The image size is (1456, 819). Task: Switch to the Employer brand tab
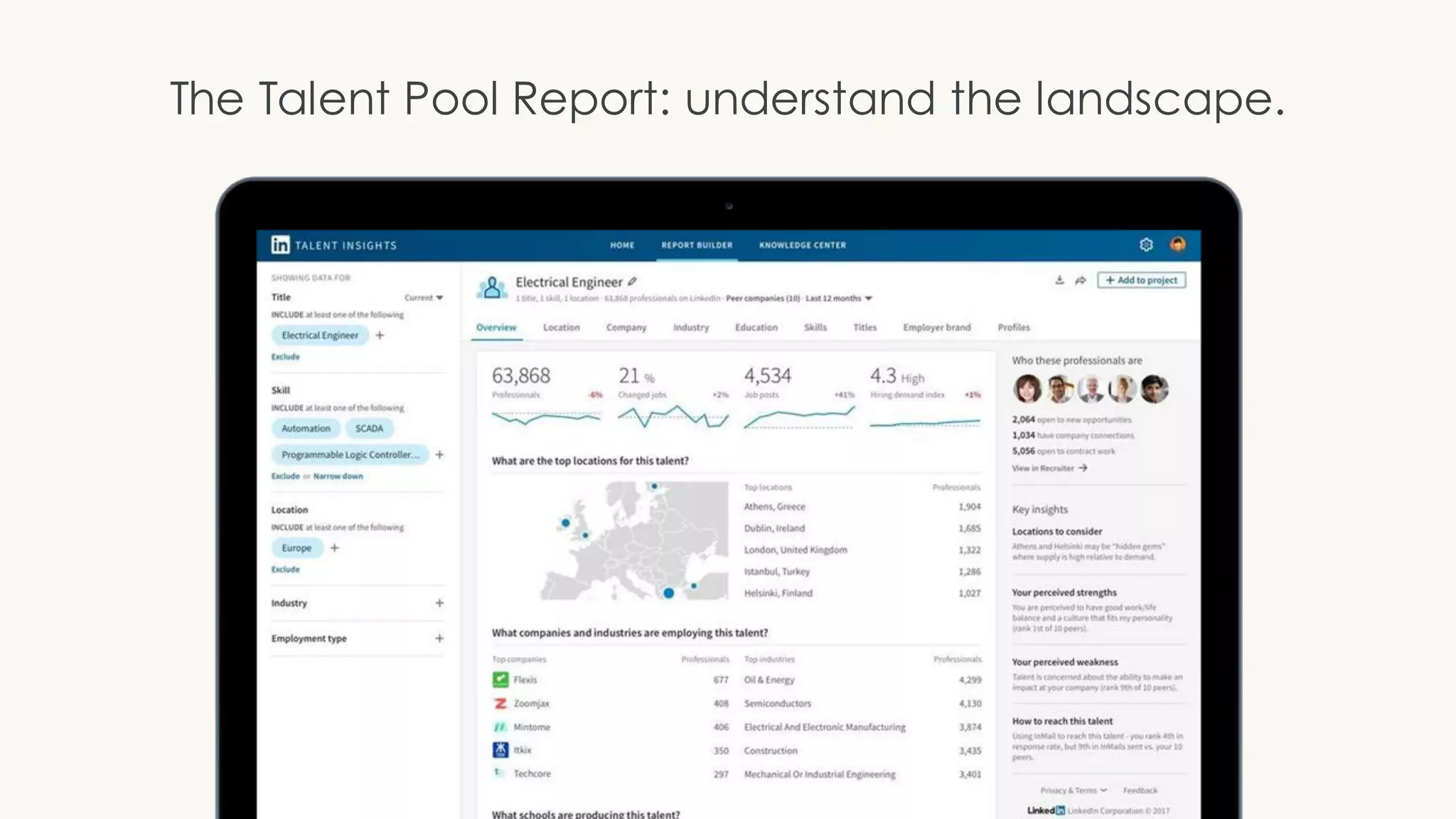pos(937,328)
